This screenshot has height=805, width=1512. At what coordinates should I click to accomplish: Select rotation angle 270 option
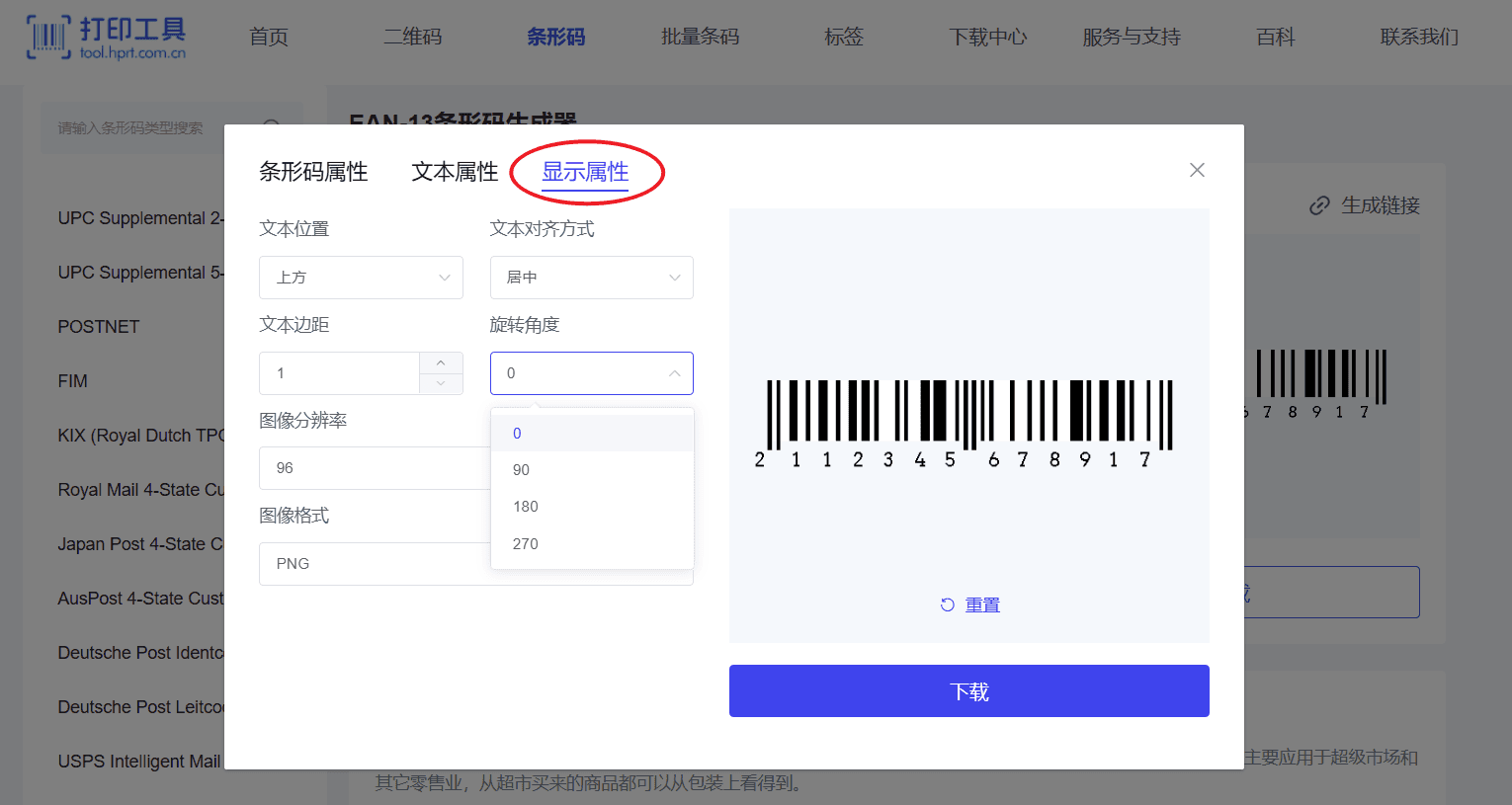[x=592, y=544]
